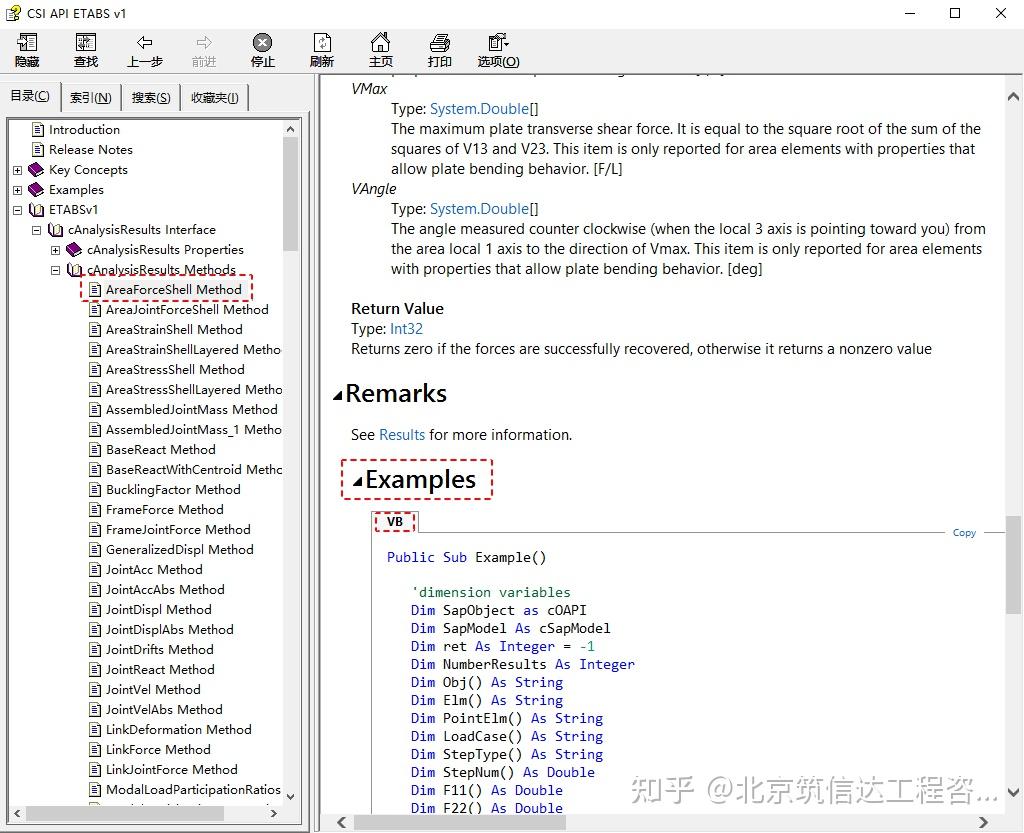Screen dimensions: 1024x833
Task: Click the Results hyperlink in Remarks
Action: pos(401,434)
